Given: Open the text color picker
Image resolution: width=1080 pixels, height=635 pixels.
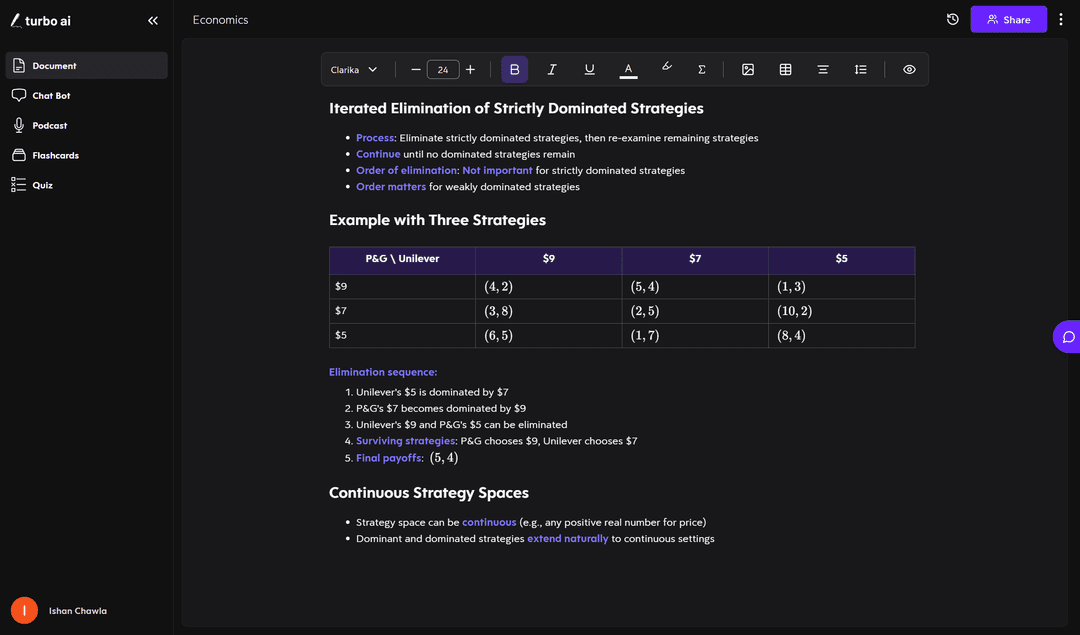Looking at the screenshot, I should point(628,70).
